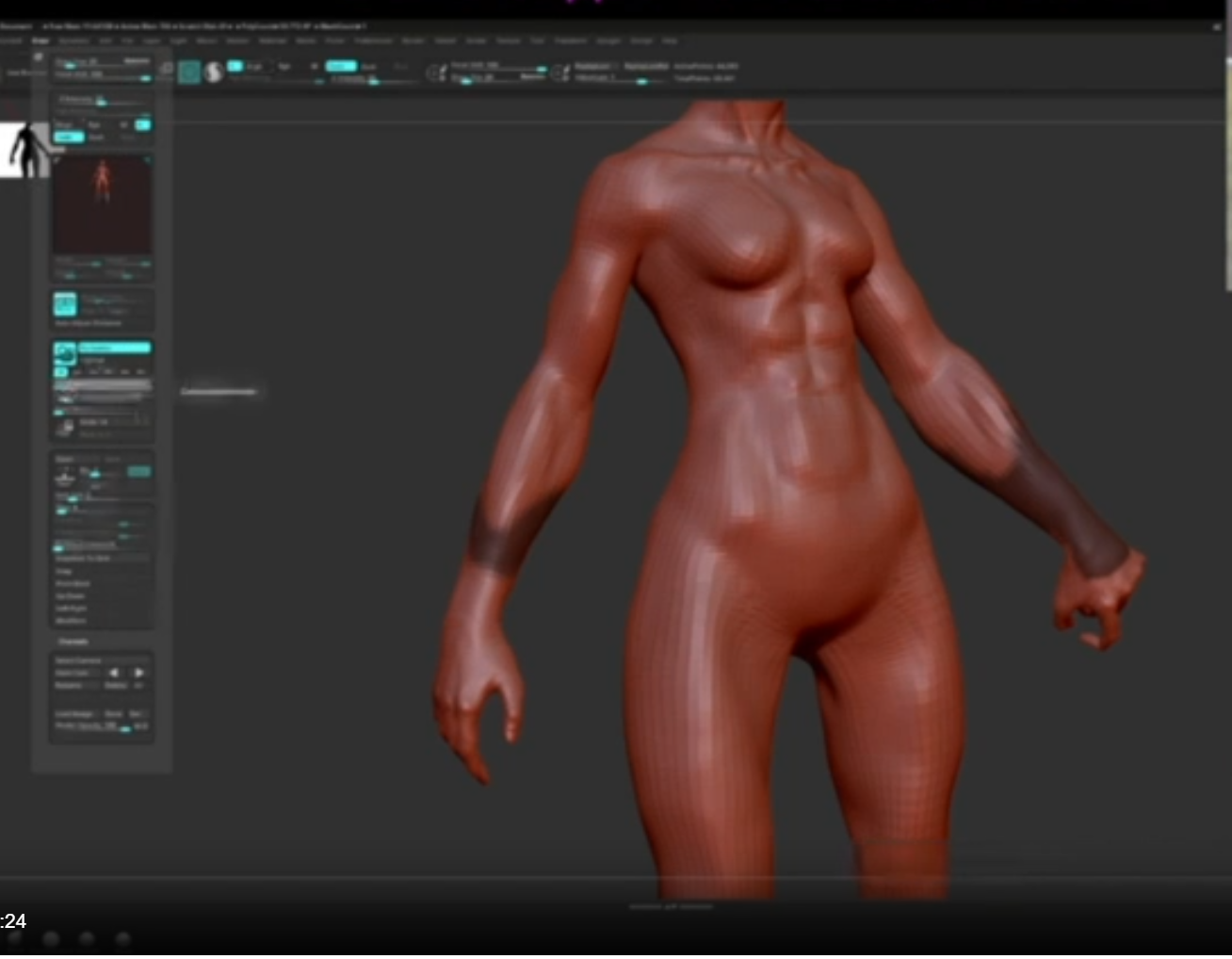Image resolution: width=1232 pixels, height=959 pixels.
Task: Click the Snapshot To Grid button
Action: pyautogui.click(x=85, y=559)
